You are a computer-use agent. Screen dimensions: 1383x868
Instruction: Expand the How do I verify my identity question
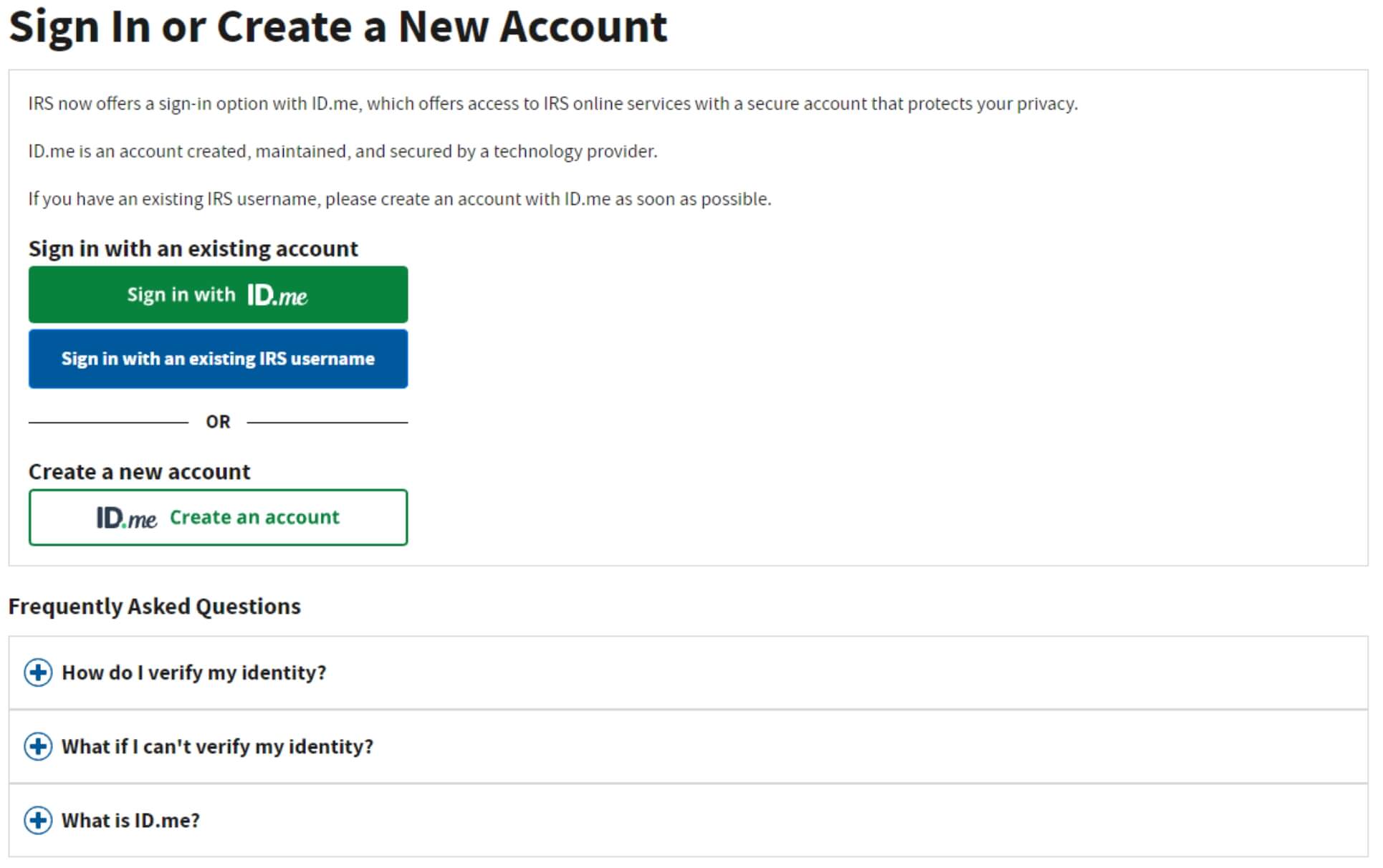pos(193,672)
